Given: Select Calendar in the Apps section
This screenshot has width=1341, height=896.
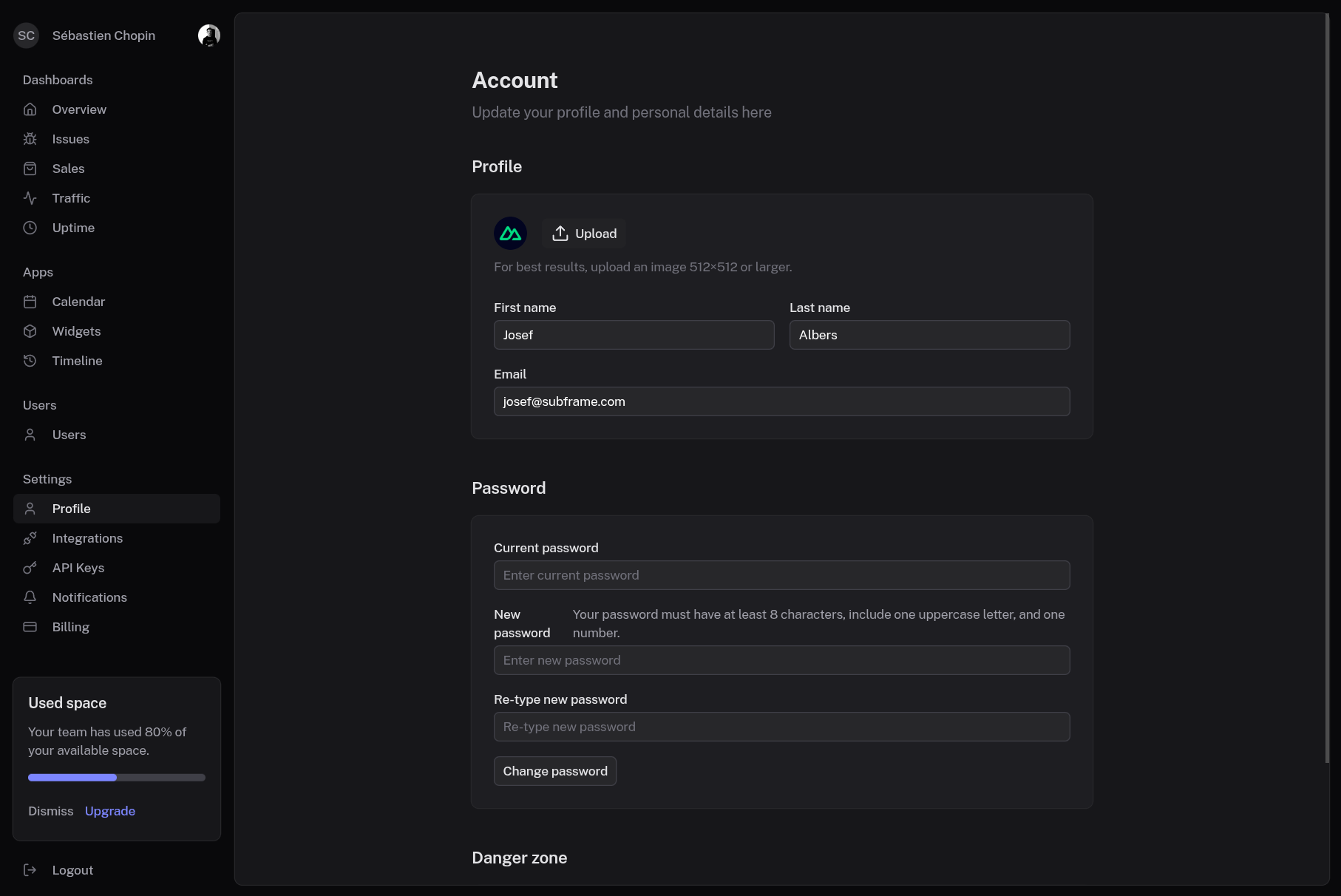Looking at the screenshot, I should point(78,302).
